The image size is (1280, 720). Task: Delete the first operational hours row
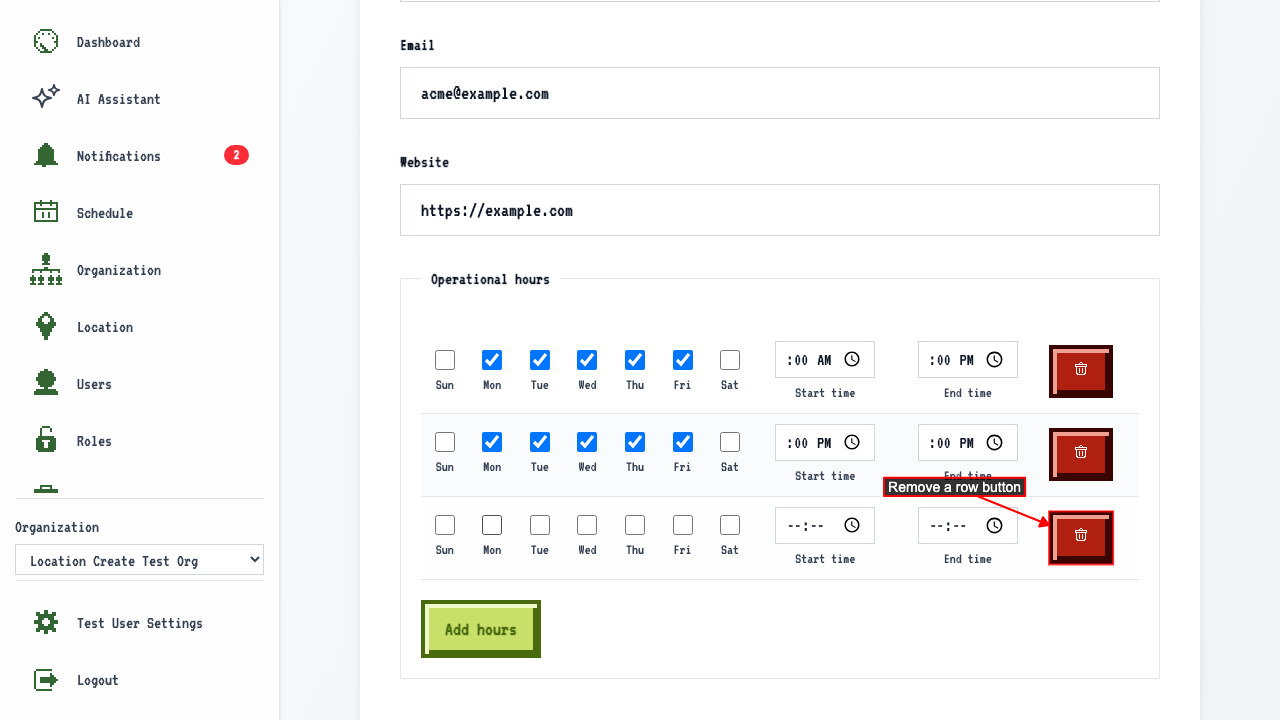(x=1081, y=371)
